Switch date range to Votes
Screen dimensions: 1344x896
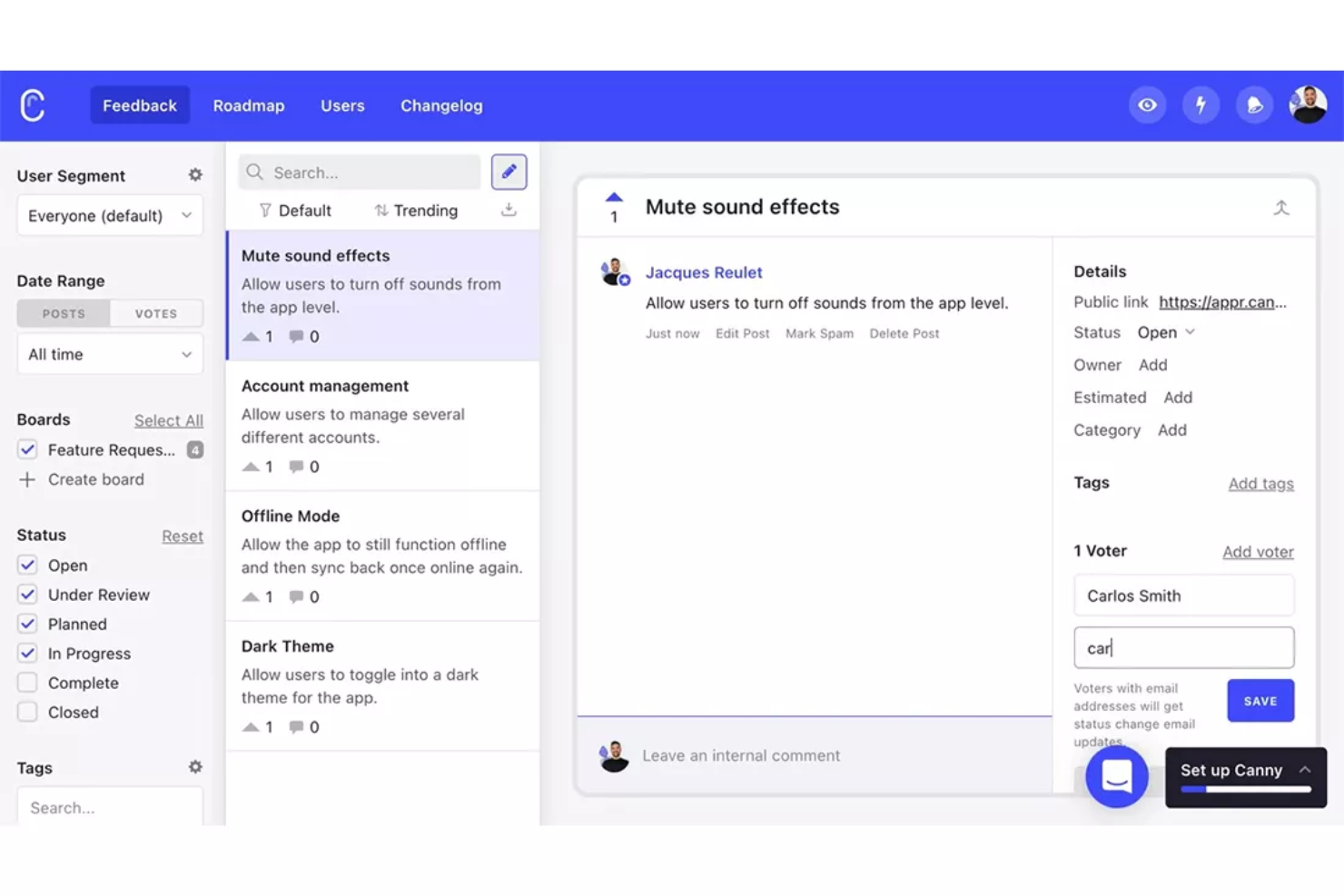(x=155, y=313)
